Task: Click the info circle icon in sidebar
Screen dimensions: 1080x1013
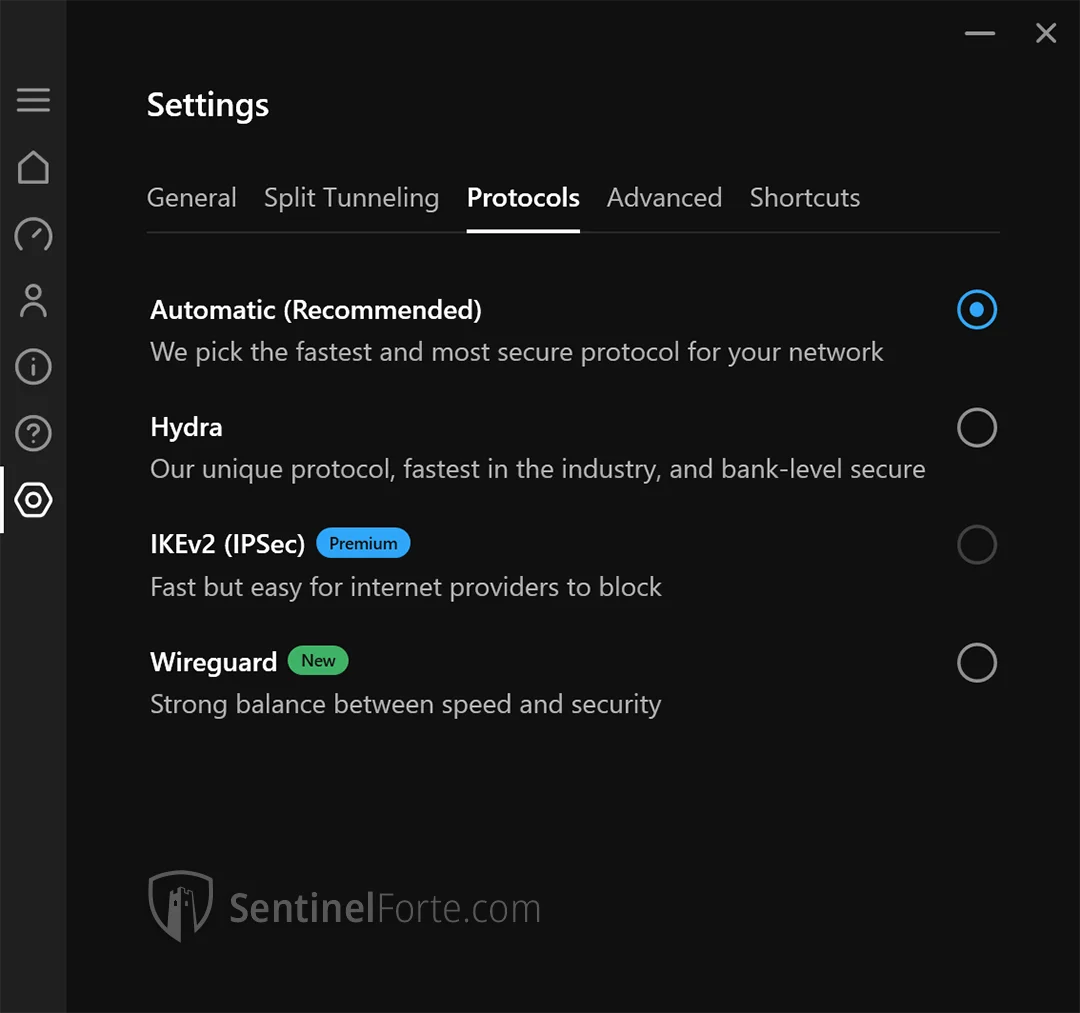Action: pyautogui.click(x=33, y=367)
